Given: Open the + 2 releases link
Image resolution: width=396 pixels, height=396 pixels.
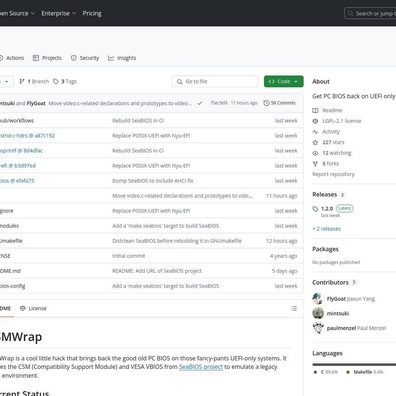Looking at the screenshot, I should 326,229.
